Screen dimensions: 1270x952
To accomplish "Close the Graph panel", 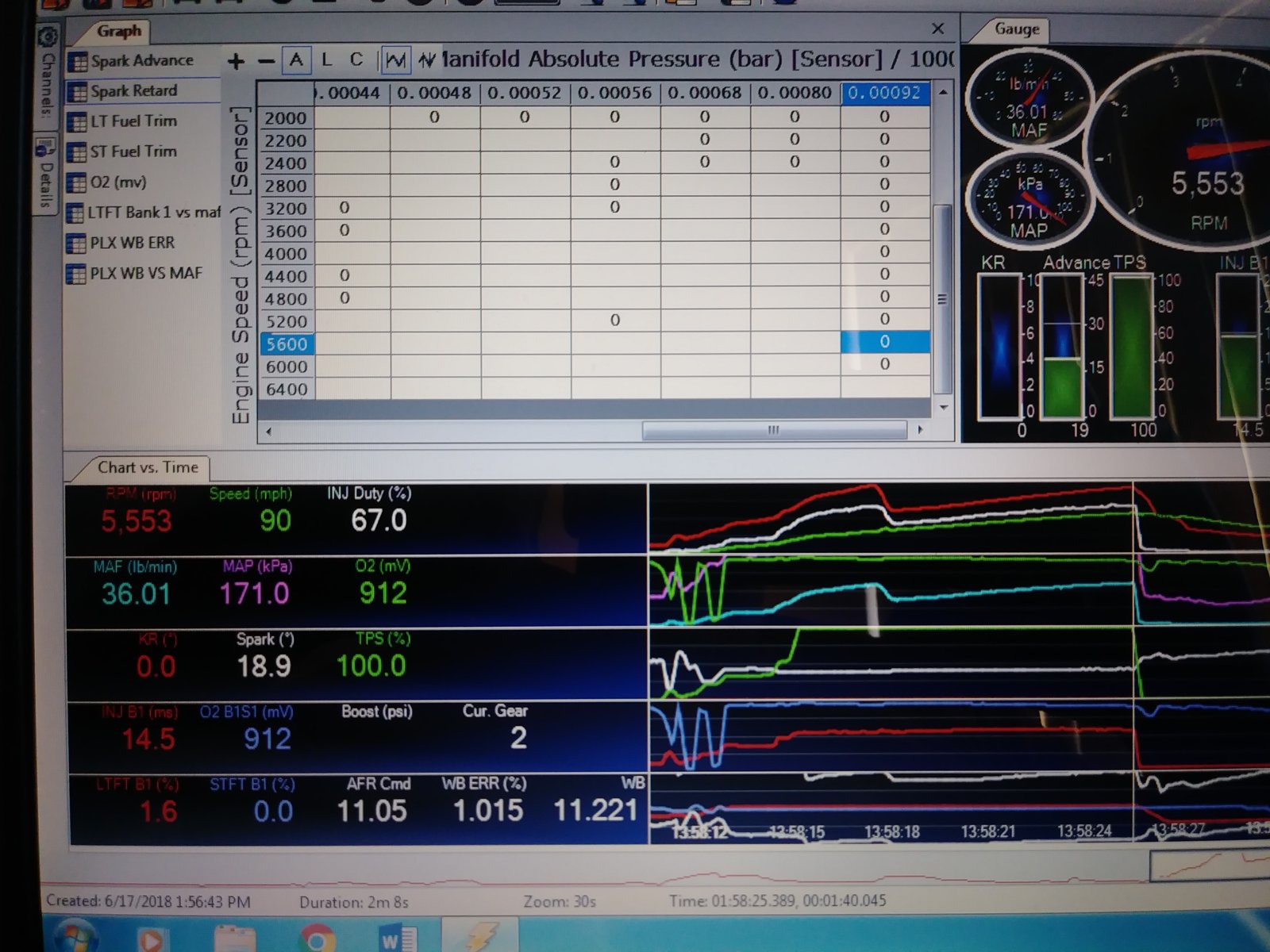I will (937, 29).
